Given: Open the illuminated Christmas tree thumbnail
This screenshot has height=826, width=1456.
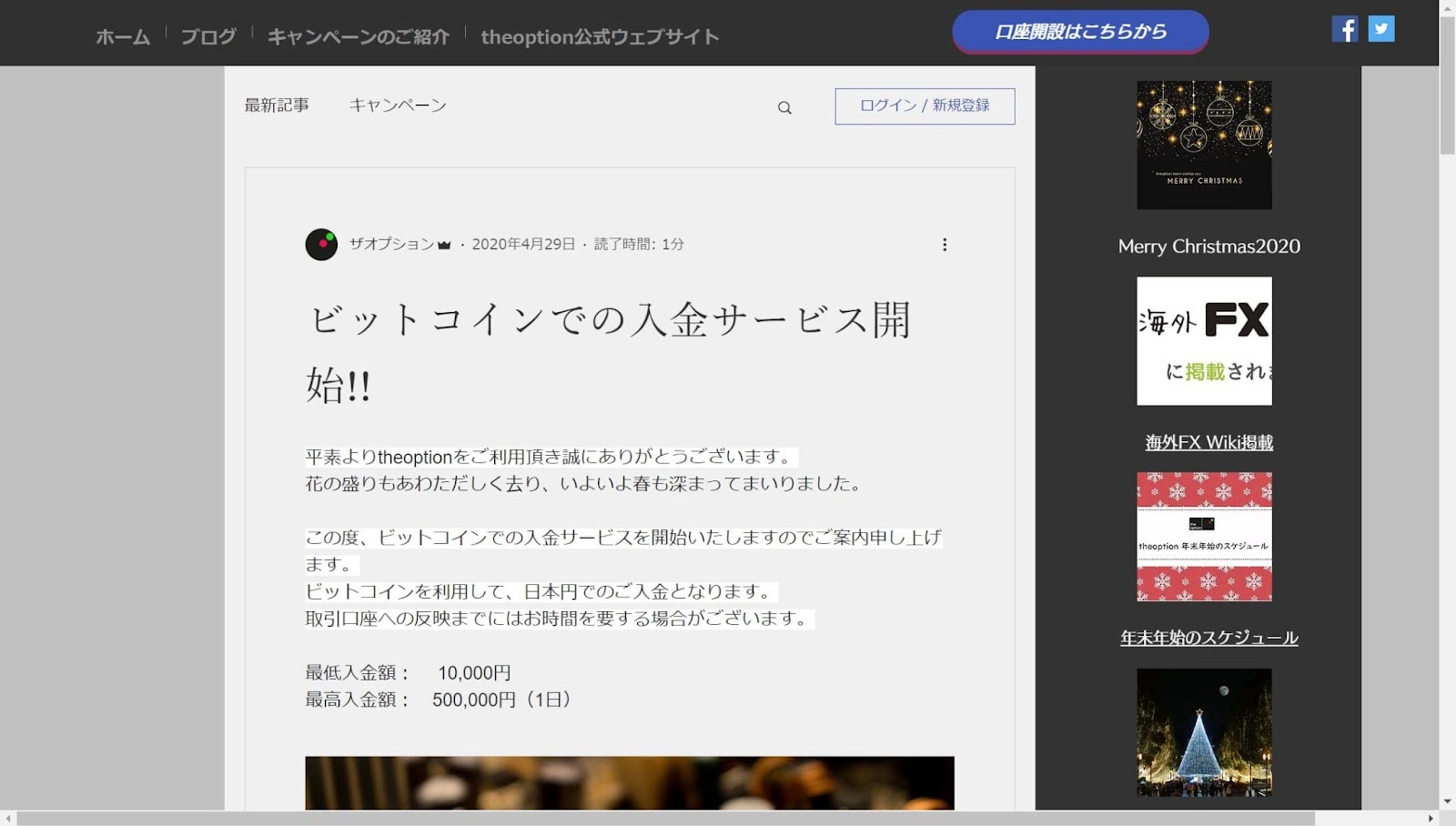Looking at the screenshot, I should tap(1204, 732).
